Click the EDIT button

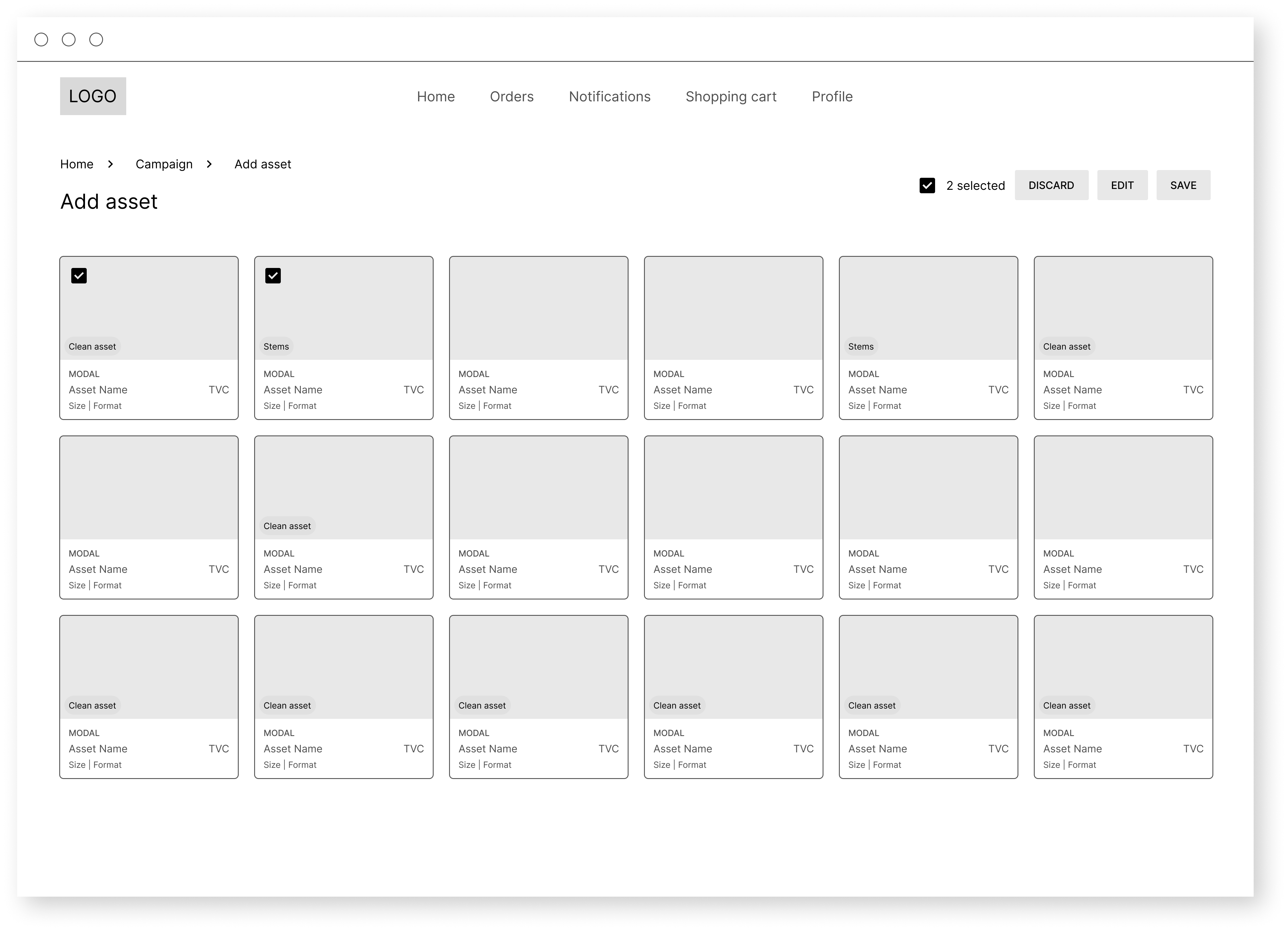[x=1122, y=185]
